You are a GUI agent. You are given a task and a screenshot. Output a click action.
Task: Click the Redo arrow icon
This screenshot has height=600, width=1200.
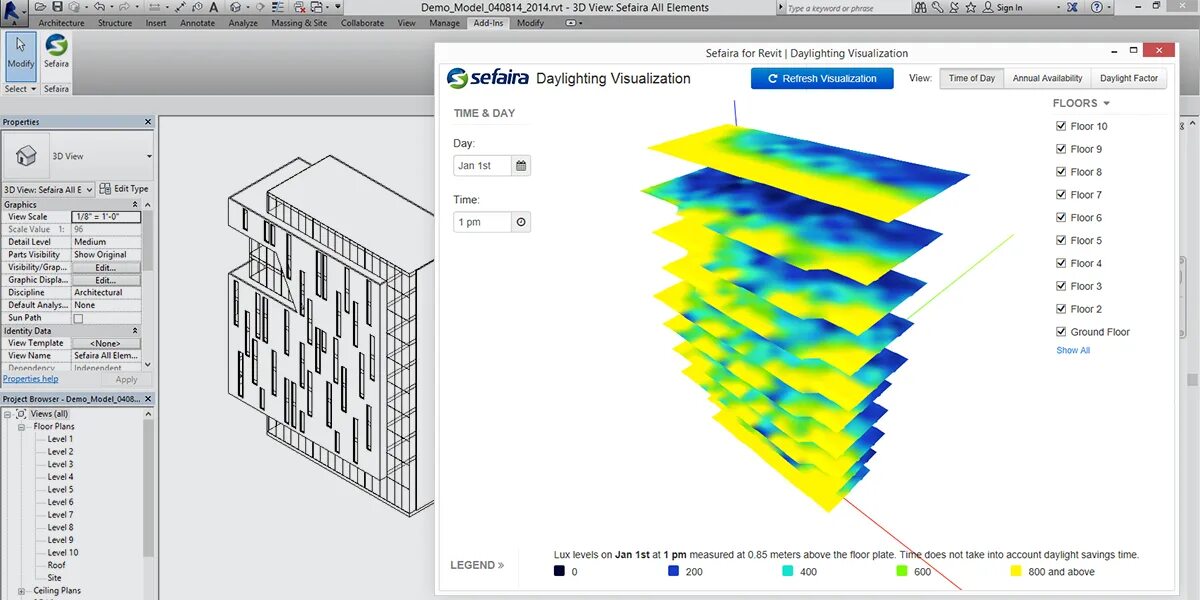pos(124,7)
